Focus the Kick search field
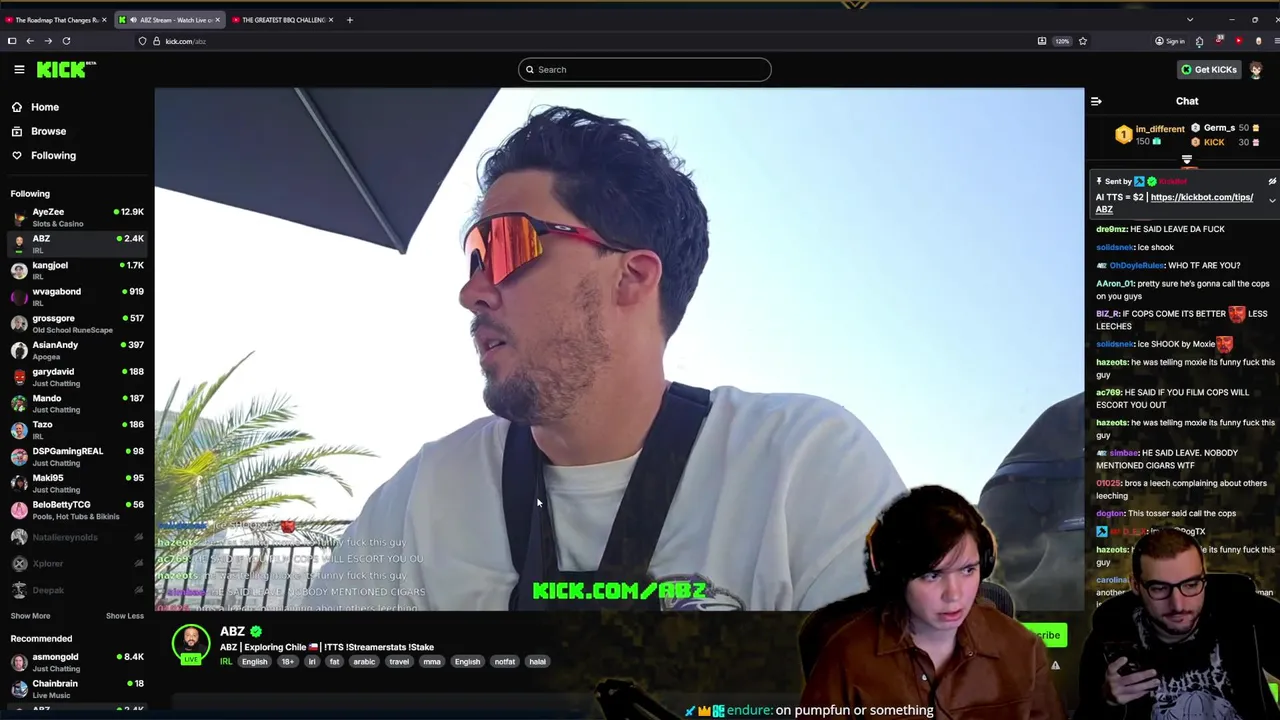This screenshot has height=720, width=1280. (x=645, y=69)
